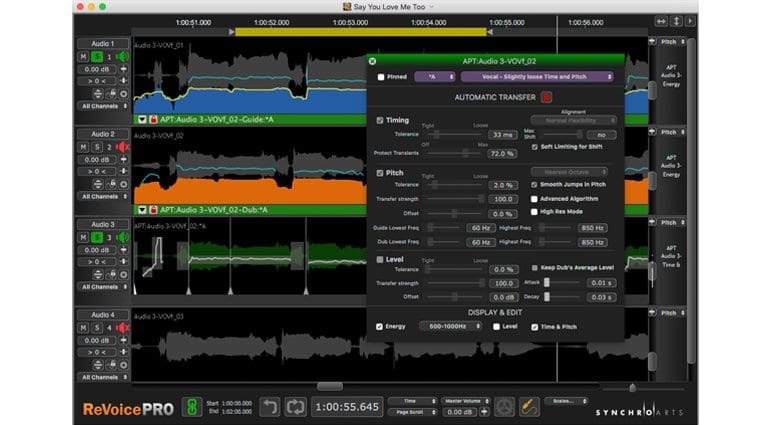Click the vertical zoom arrows icon
Image resolution: width=770 pixels, height=425 pixels.
pos(676,22)
